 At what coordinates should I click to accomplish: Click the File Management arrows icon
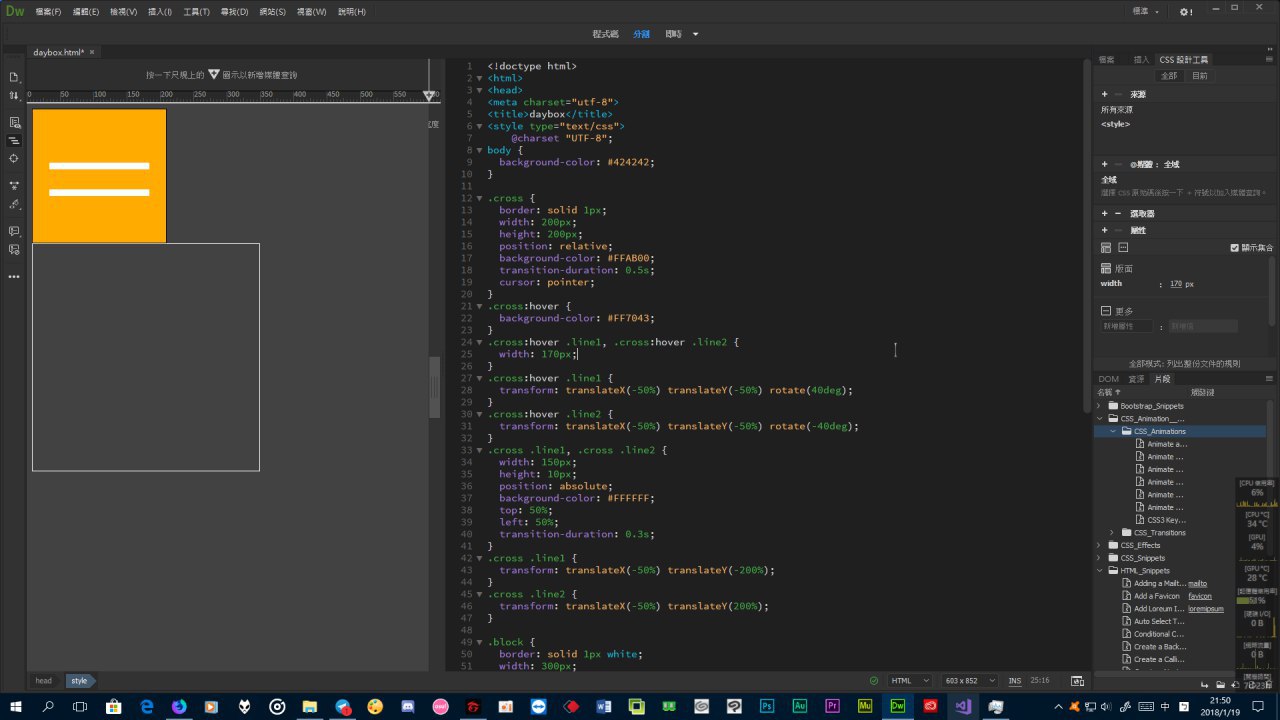[x=14, y=95]
